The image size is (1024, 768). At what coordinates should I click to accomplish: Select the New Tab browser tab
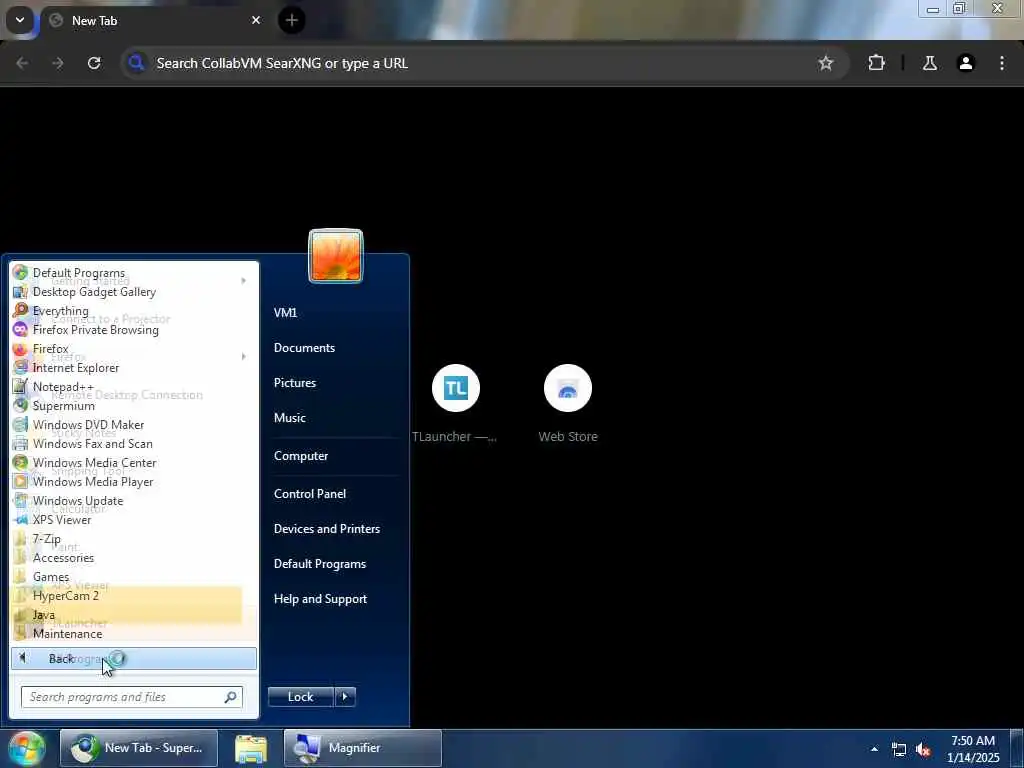pyautogui.click(x=155, y=21)
